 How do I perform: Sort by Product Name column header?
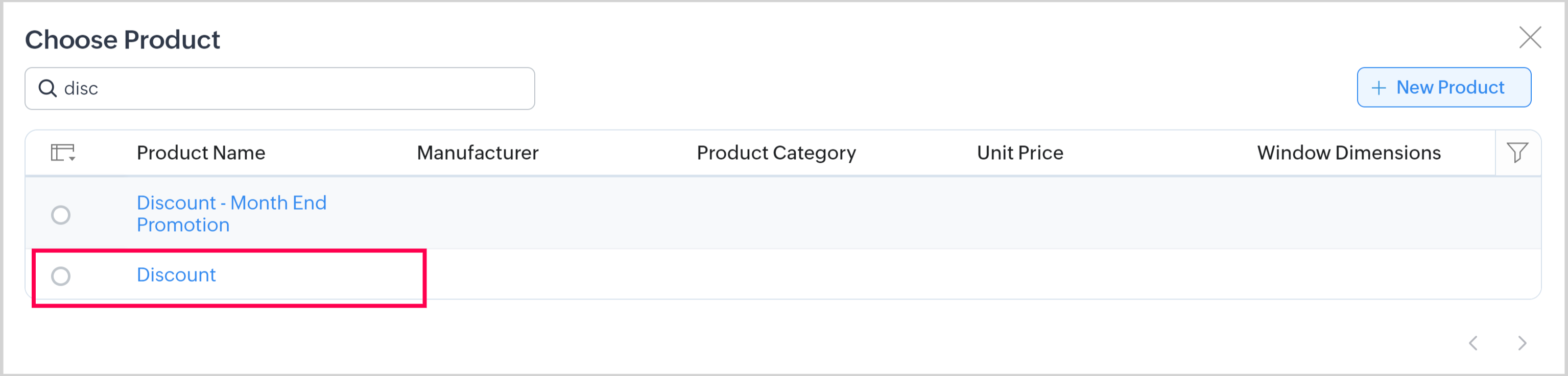click(201, 153)
